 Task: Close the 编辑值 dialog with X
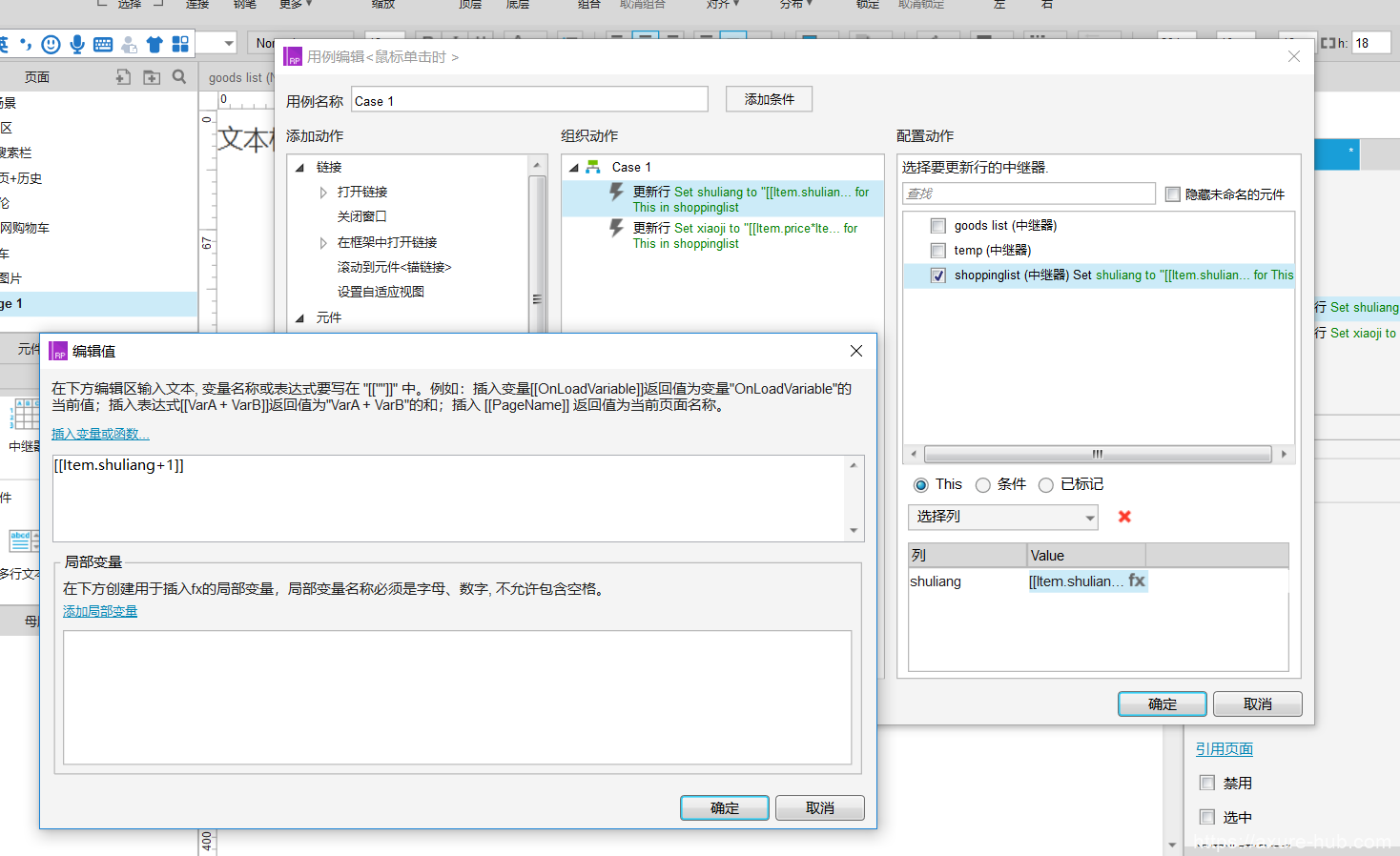tap(856, 351)
